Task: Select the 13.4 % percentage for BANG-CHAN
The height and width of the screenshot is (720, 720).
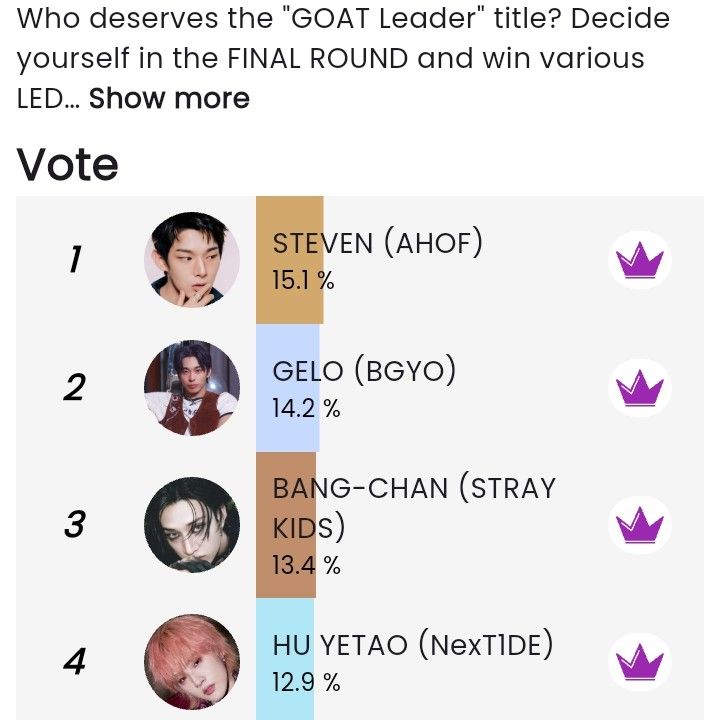Action: point(306,565)
